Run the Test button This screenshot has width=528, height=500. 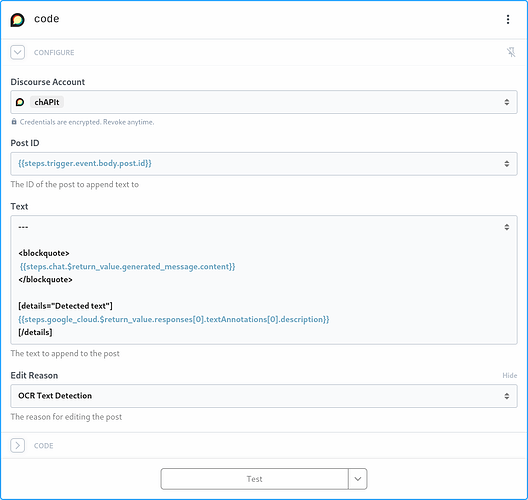[255, 479]
